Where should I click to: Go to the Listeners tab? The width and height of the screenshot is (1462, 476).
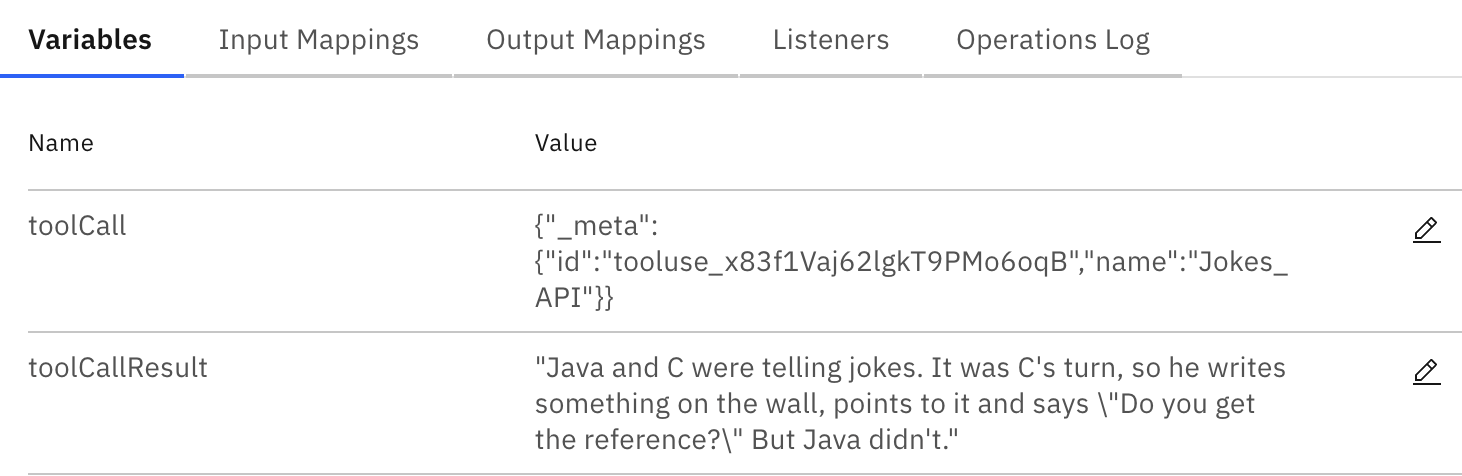click(830, 40)
